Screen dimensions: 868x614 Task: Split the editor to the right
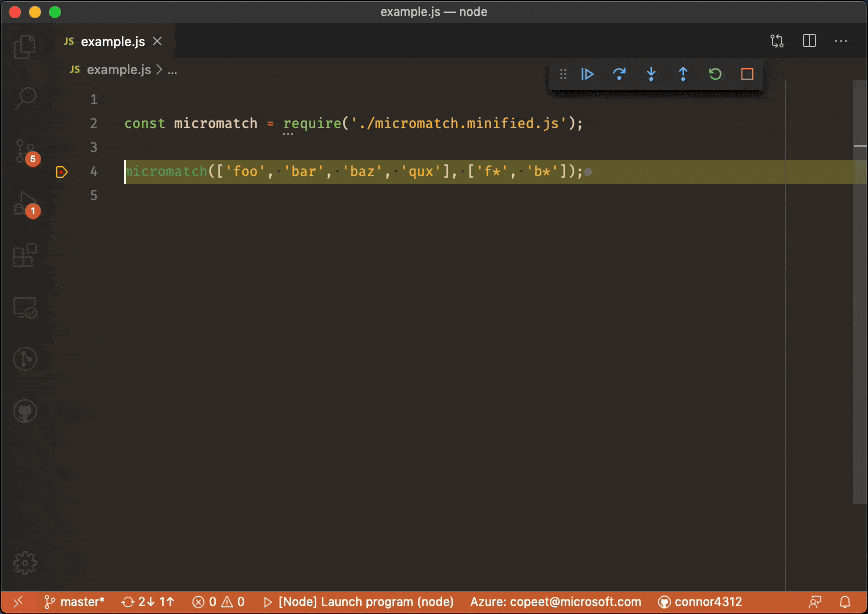pyautogui.click(x=809, y=41)
